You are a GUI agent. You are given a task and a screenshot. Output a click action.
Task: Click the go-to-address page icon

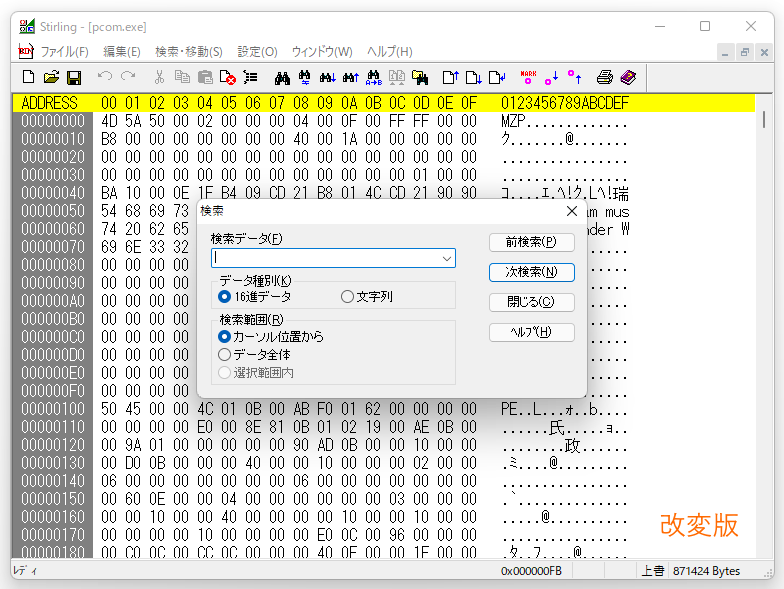(x=497, y=77)
